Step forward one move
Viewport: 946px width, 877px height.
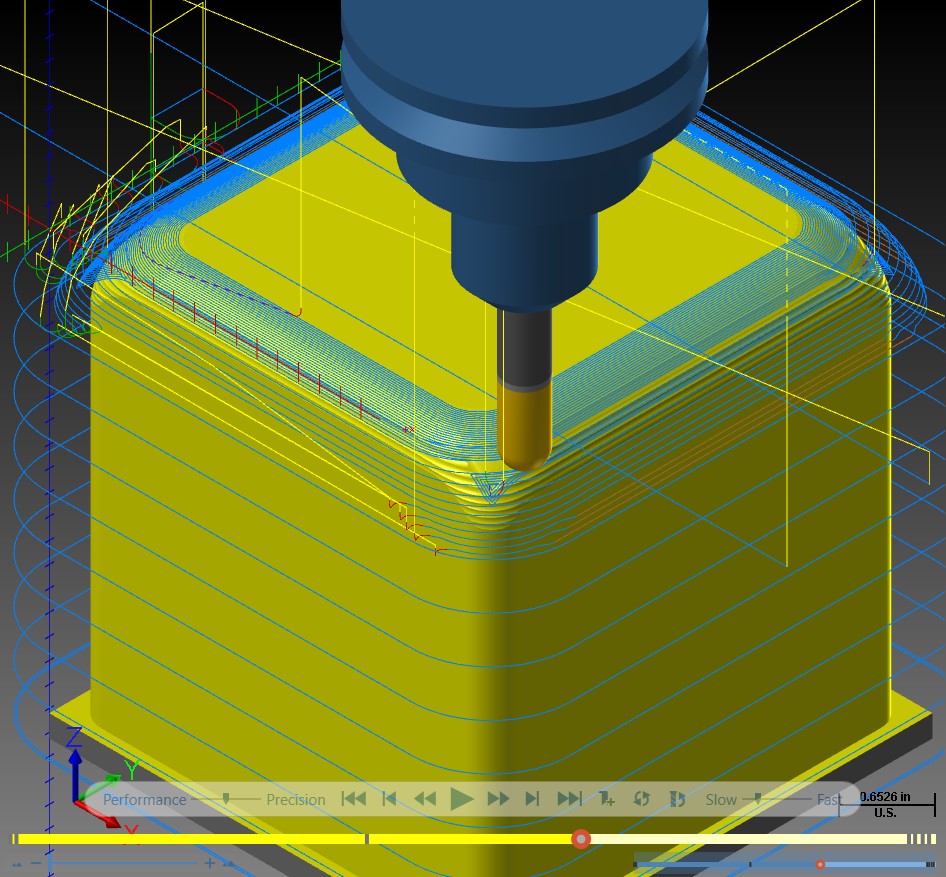click(532, 799)
